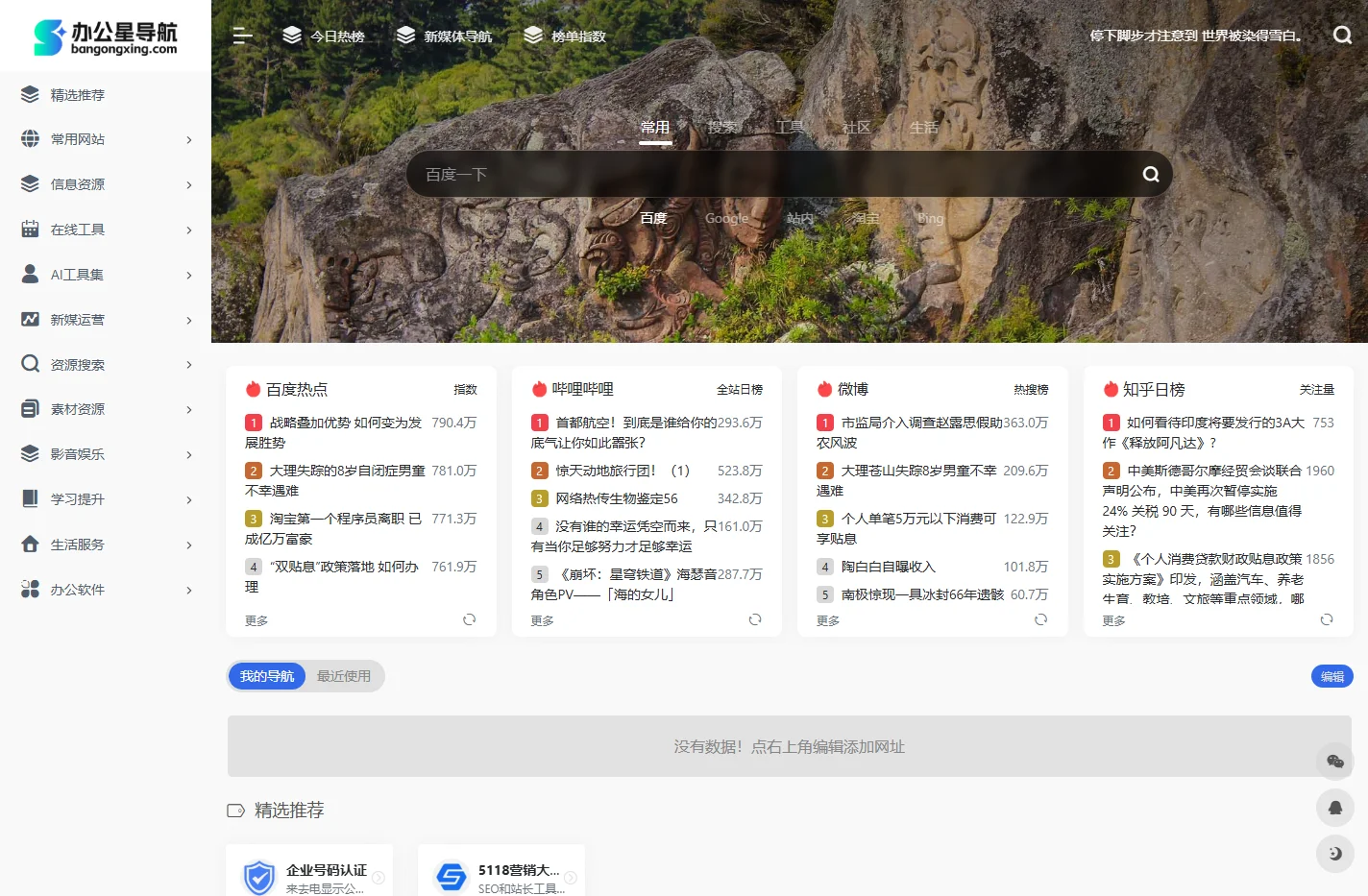Screen dimensions: 1368x896
Task: Click the 办公星导航 site logo
Action: click(x=106, y=36)
